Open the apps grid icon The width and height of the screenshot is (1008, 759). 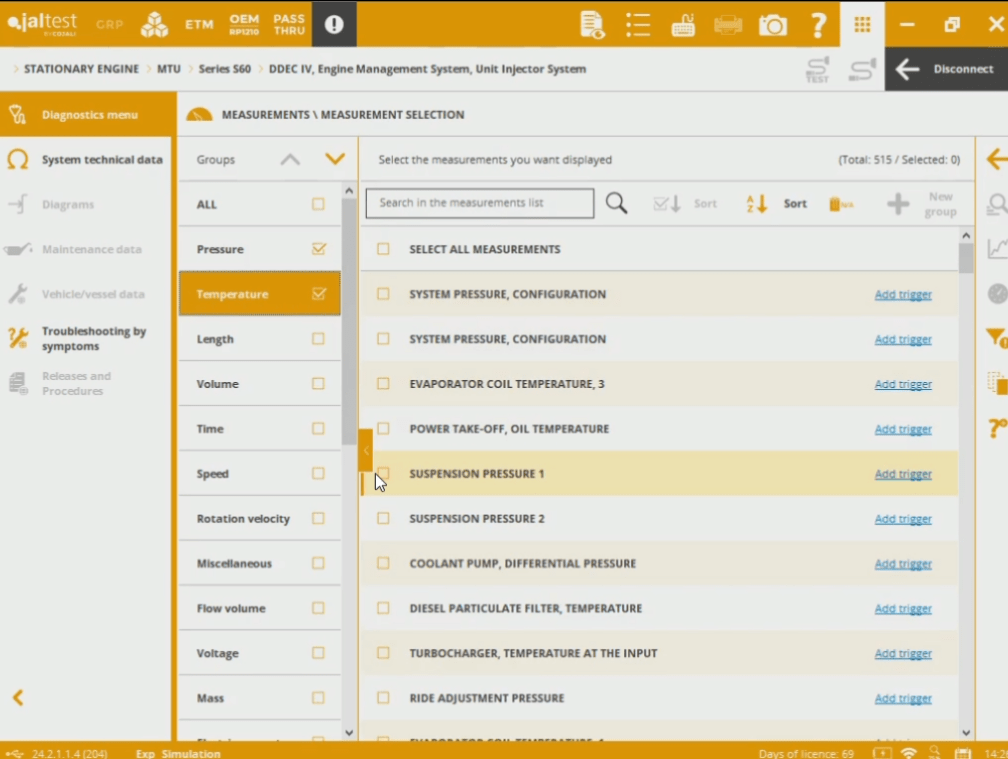(861, 25)
